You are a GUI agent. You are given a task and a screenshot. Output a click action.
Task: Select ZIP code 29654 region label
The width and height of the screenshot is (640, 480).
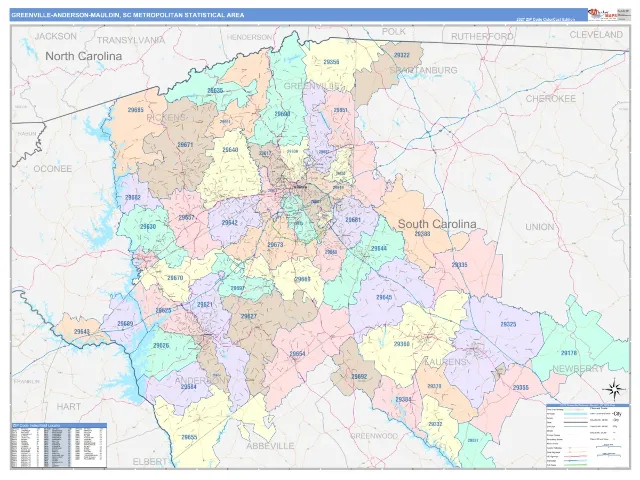coord(297,354)
